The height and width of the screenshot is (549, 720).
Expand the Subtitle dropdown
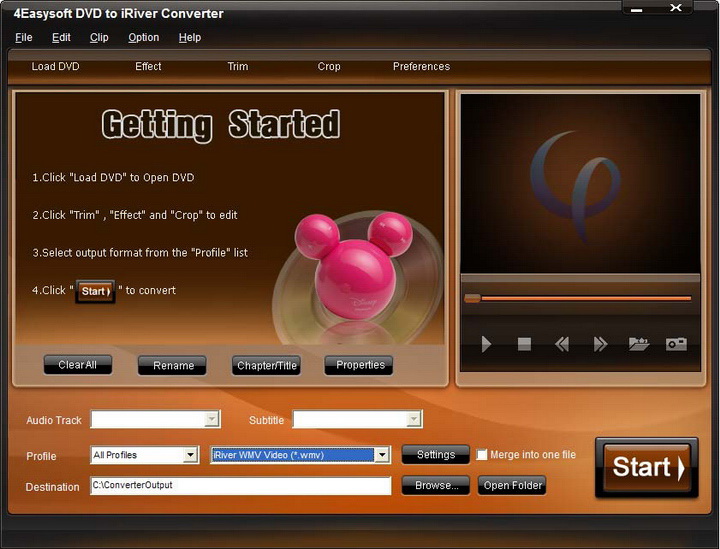(414, 419)
